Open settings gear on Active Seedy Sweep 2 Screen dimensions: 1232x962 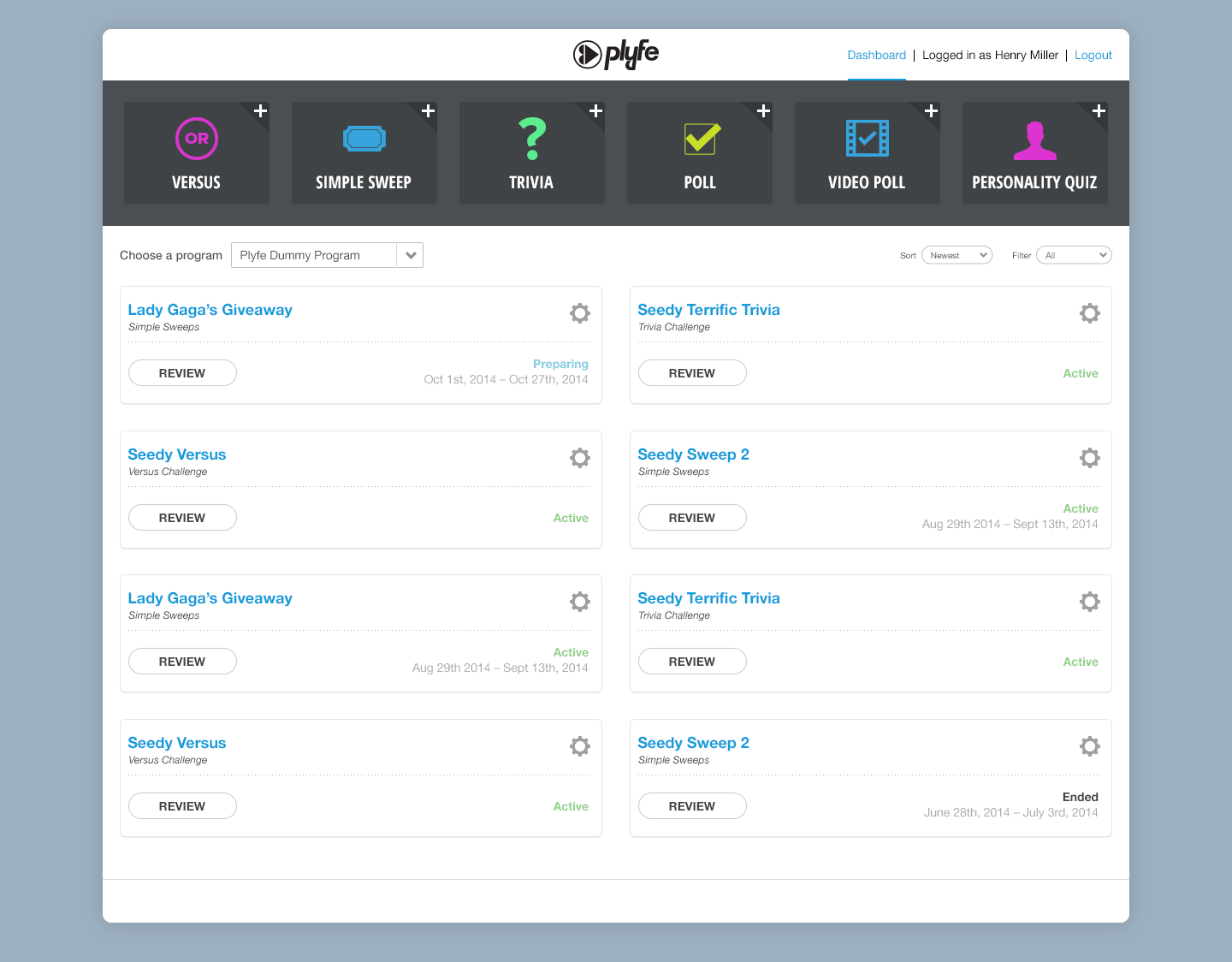1090,458
